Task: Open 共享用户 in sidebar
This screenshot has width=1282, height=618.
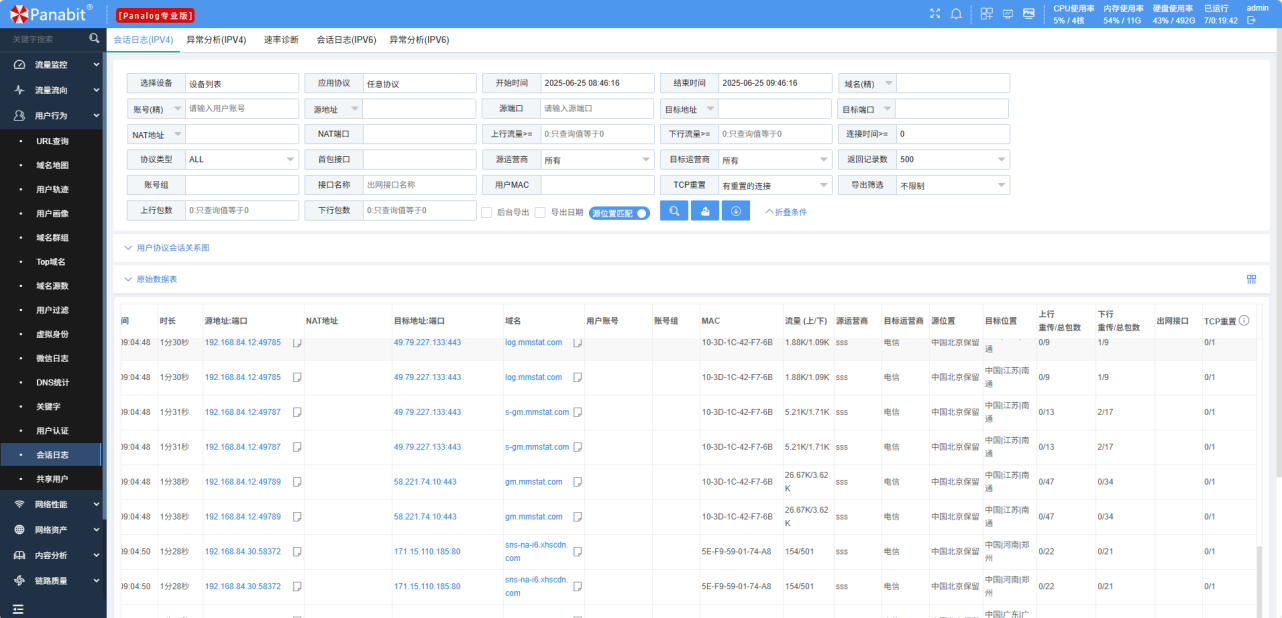Action: pyautogui.click(x=53, y=479)
